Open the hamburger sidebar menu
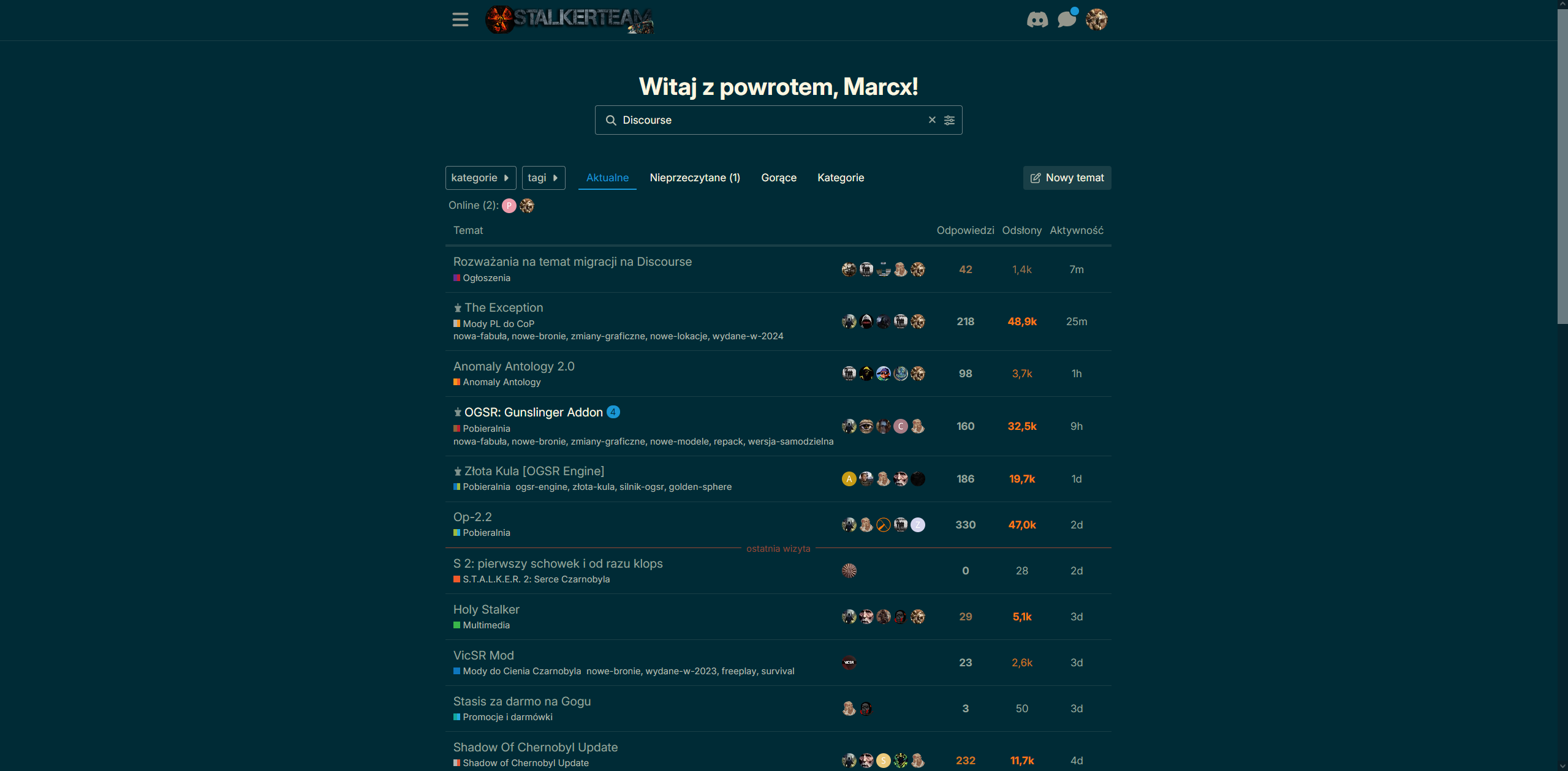This screenshot has width=1568, height=771. tap(460, 20)
